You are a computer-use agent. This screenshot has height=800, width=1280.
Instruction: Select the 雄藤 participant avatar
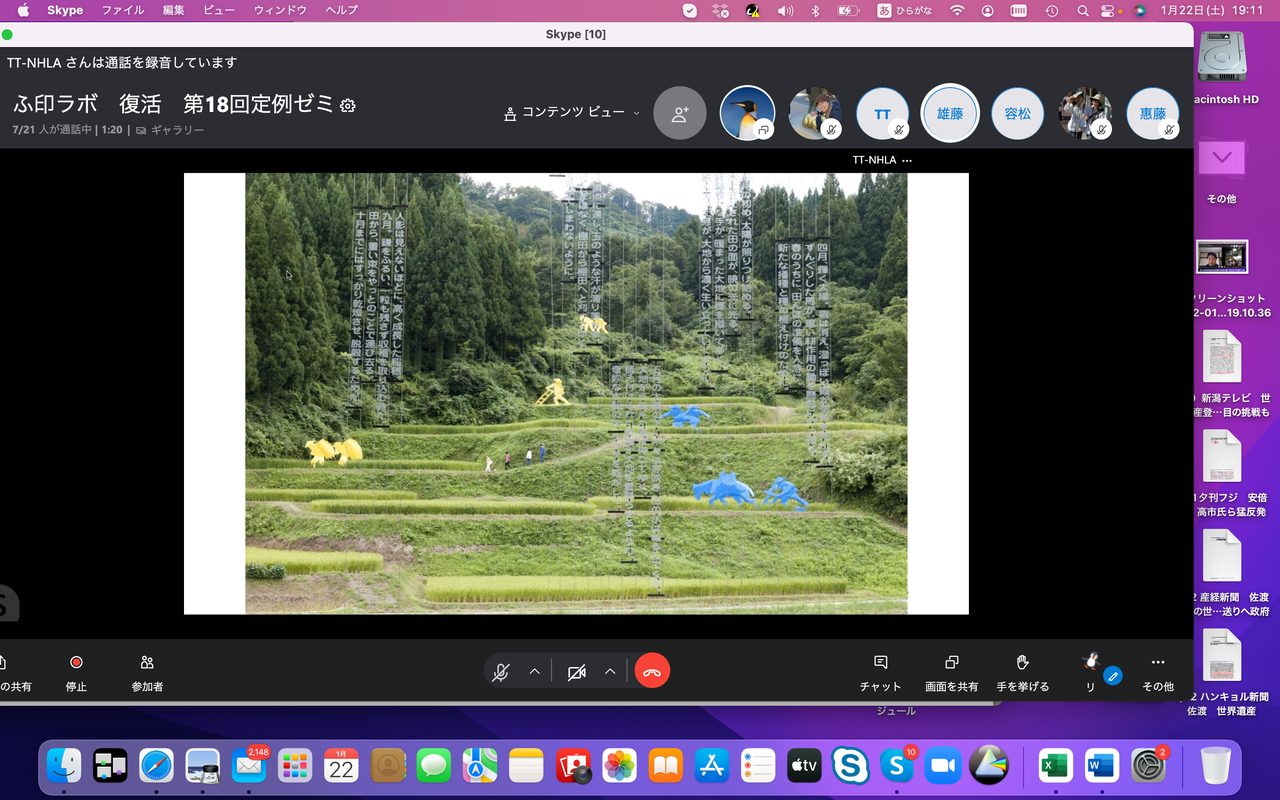coord(950,113)
